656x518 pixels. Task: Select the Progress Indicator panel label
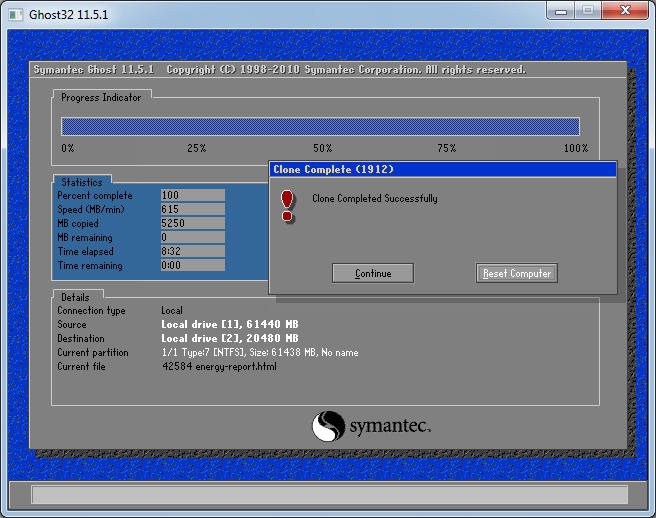pyautogui.click(x=101, y=97)
